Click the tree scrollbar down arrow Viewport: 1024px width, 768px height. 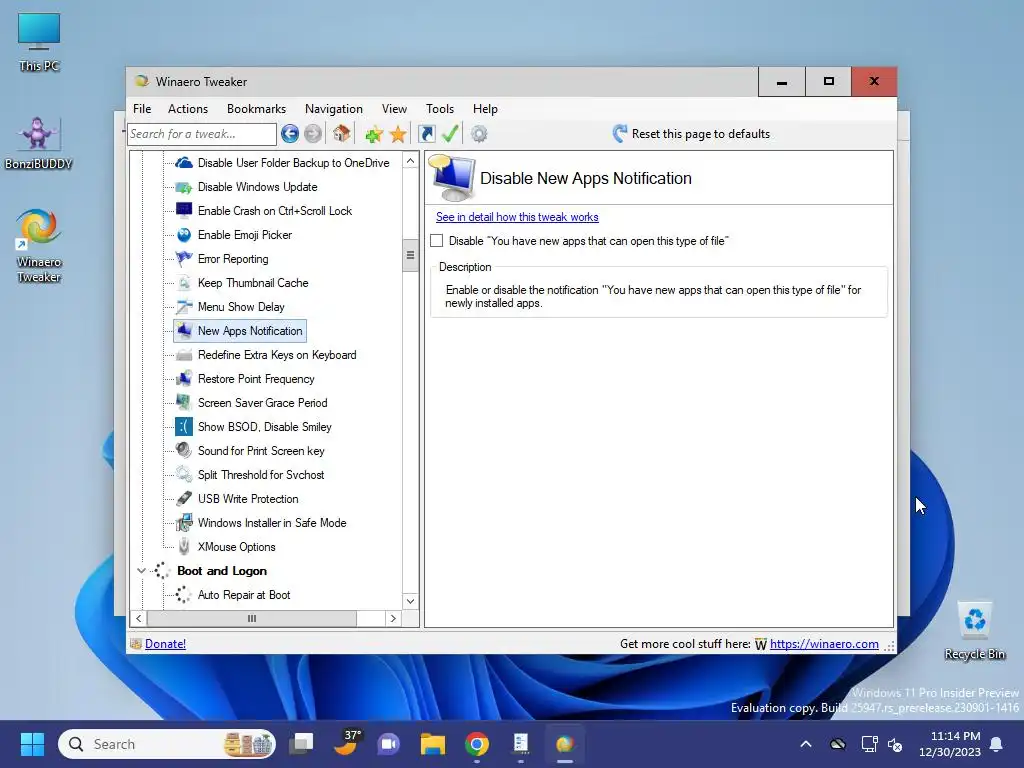410,601
